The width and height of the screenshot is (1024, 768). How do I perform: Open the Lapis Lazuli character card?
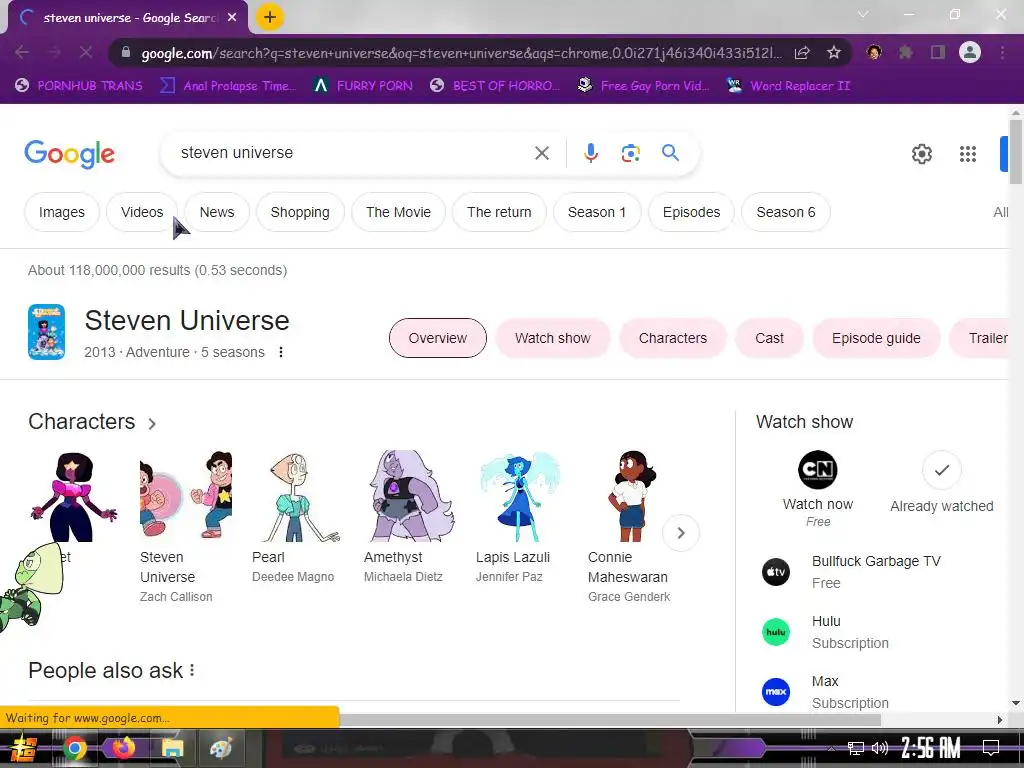[x=521, y=517]
